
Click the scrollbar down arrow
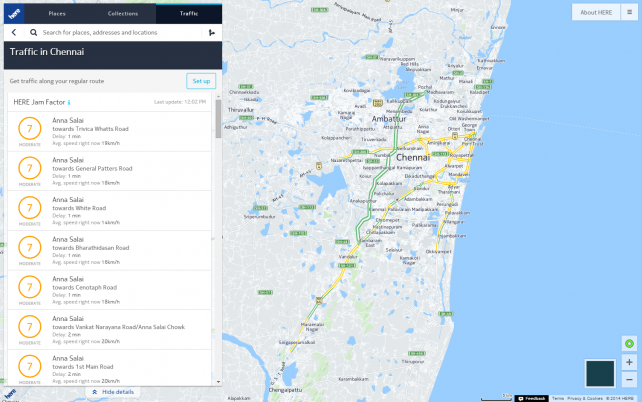pos(218,382)
